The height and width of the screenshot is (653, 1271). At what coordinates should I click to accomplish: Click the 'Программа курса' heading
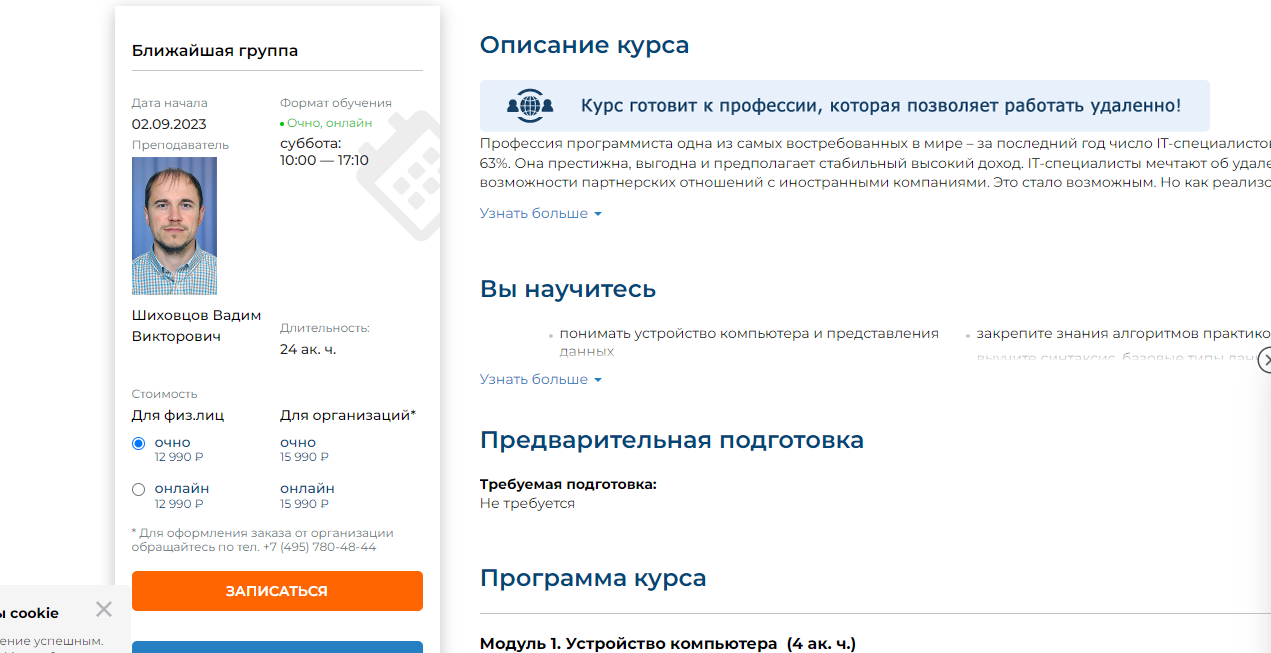tap(593, 578)
